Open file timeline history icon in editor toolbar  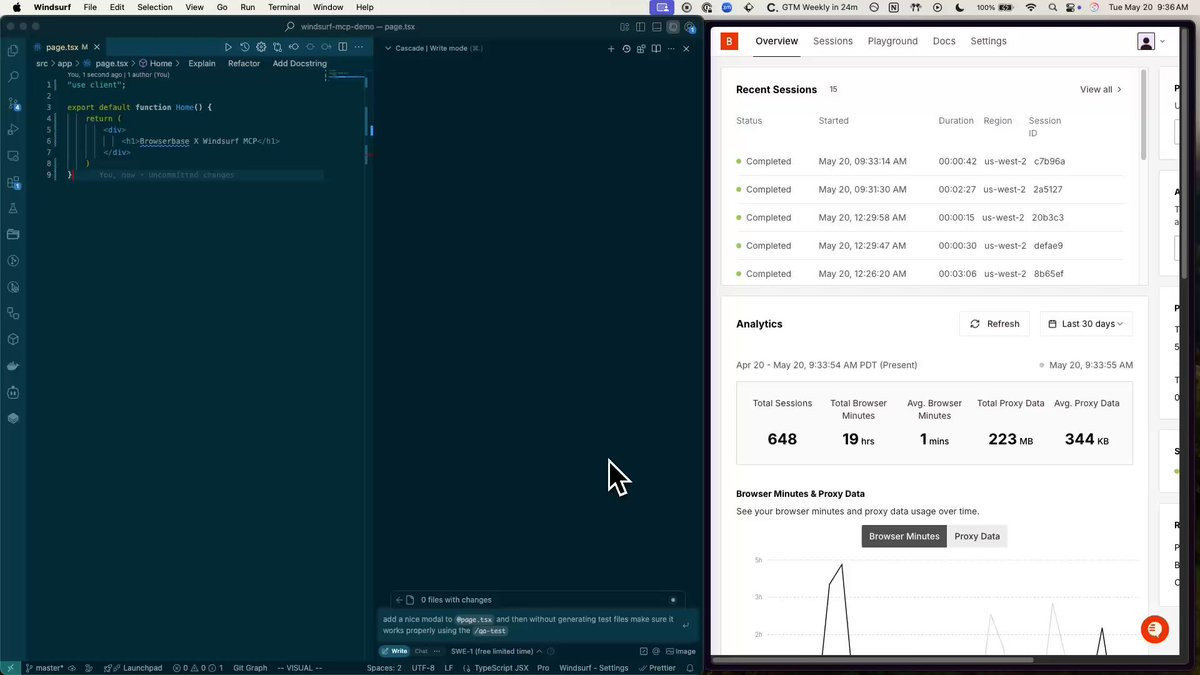[245, 47]
